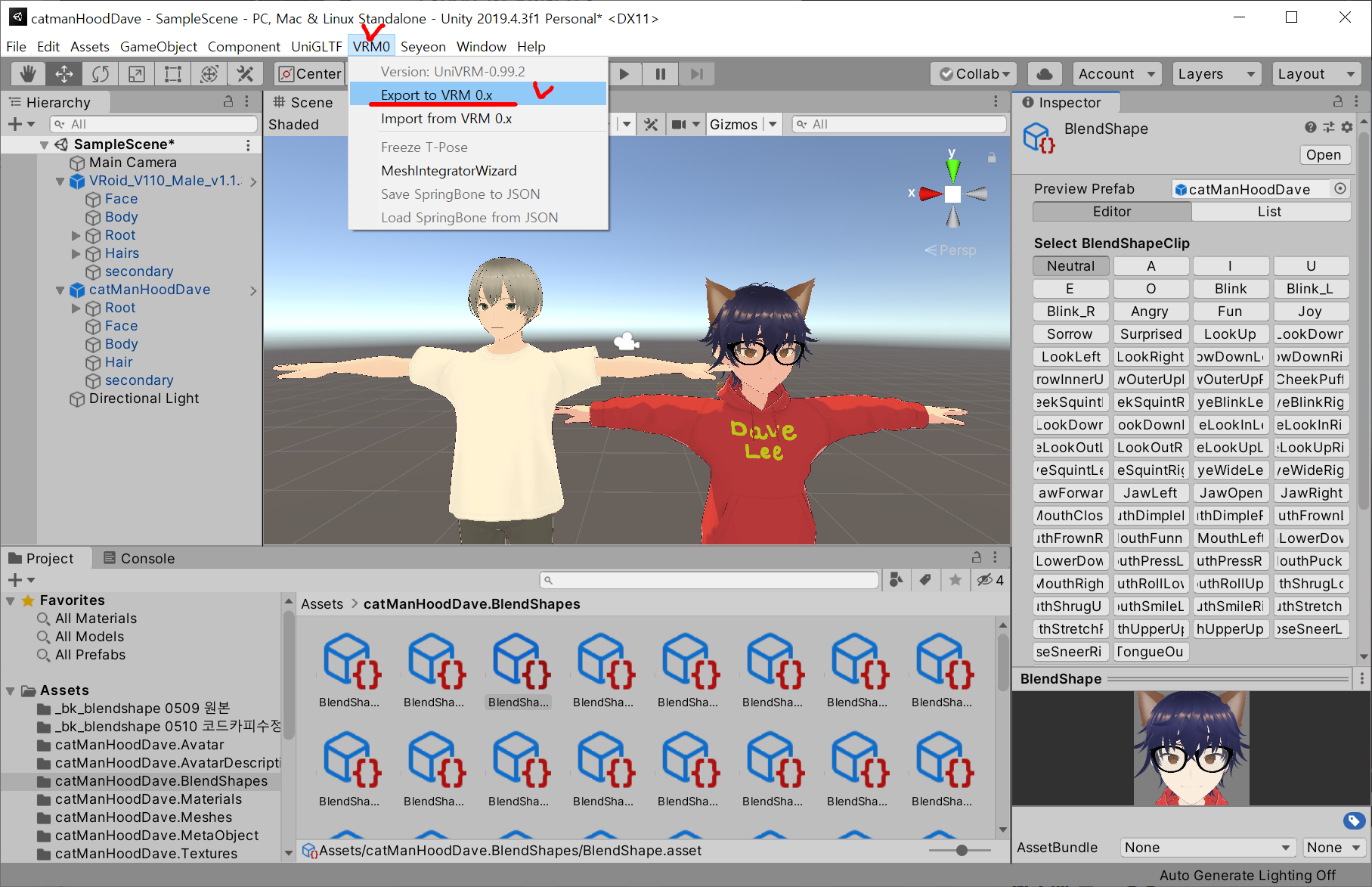Open AssetBundle name dropdown
Viewport: 1372px width, 887px height.
(x=1207, y=848)
